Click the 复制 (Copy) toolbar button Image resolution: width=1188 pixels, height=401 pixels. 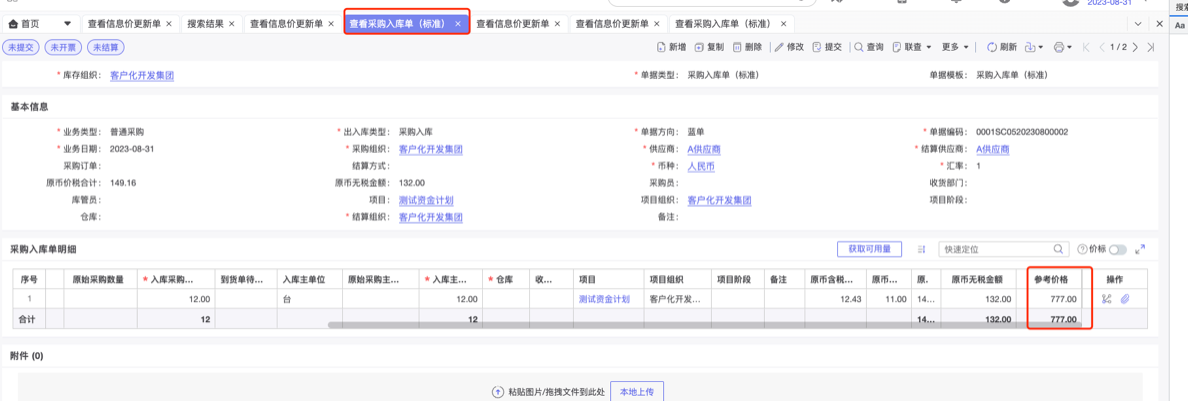[709, 47]
